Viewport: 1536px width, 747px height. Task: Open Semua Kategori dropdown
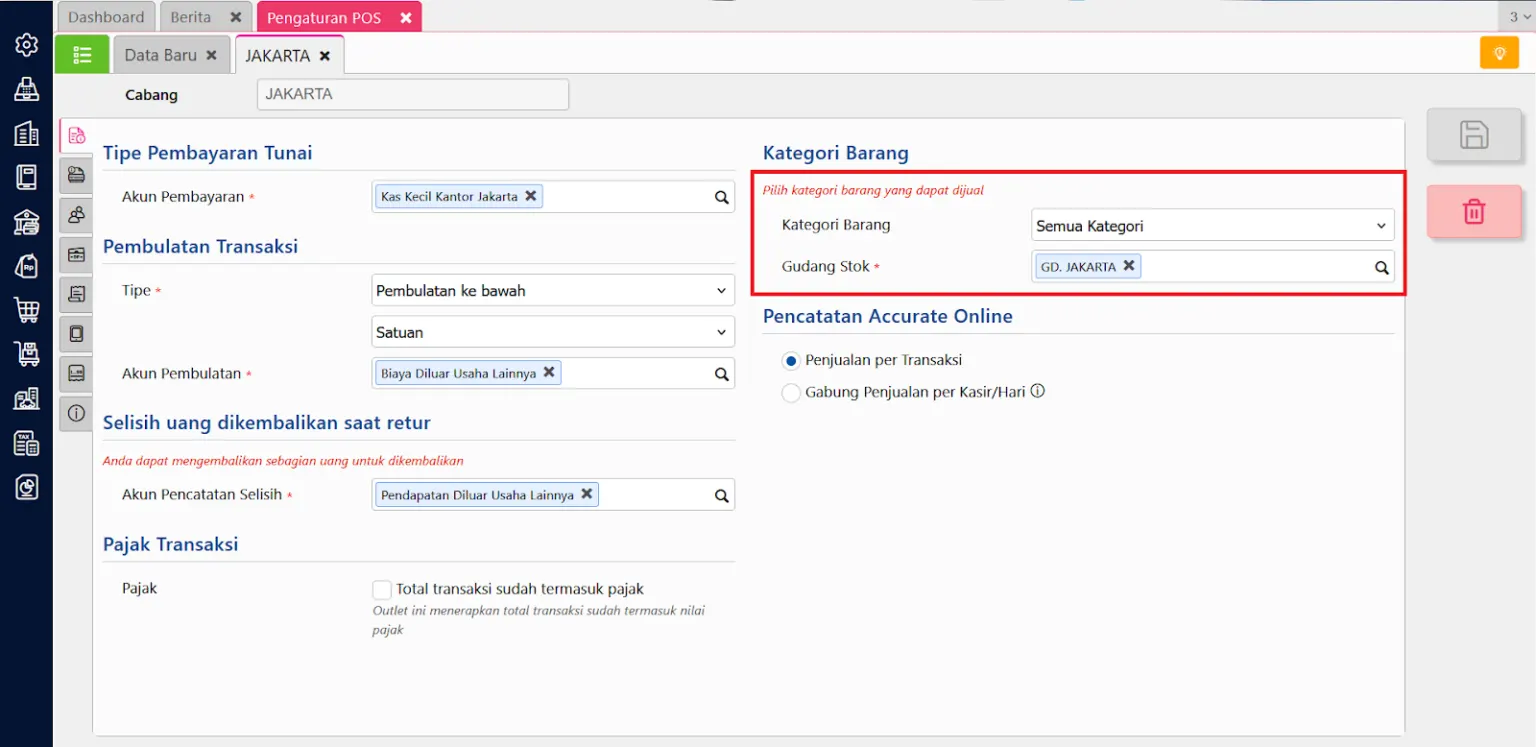click(x=1213, y=226)
